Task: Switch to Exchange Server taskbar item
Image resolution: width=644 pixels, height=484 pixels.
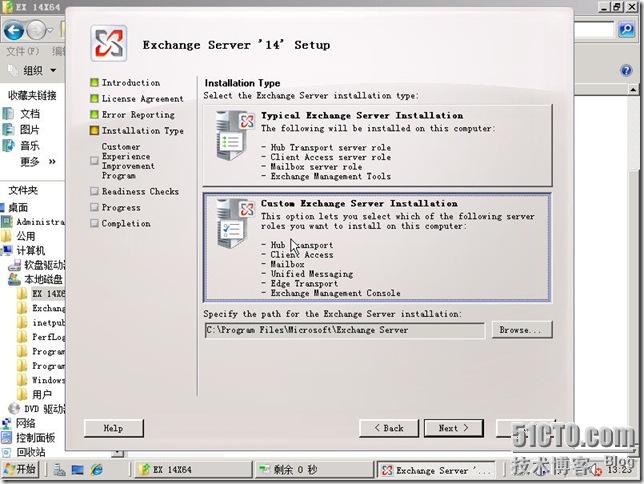Action: point(437,470)
